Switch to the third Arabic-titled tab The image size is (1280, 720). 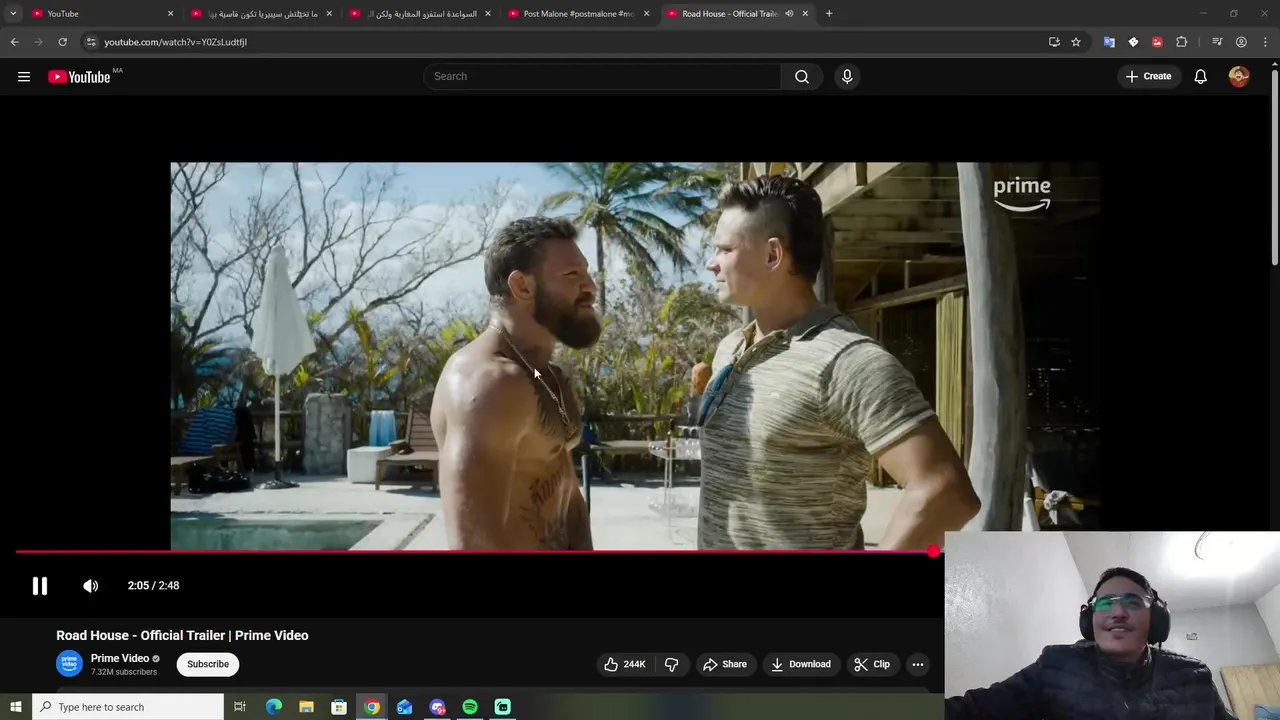point(421,14)
